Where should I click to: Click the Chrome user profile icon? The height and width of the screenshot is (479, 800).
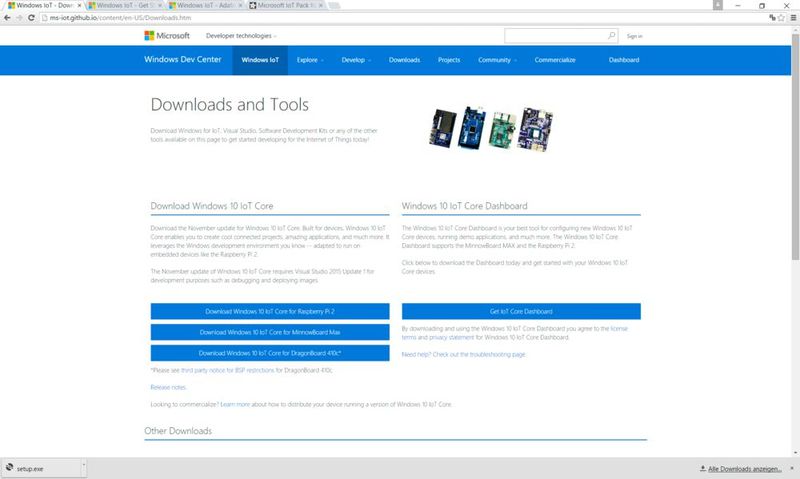pos(718,5)
